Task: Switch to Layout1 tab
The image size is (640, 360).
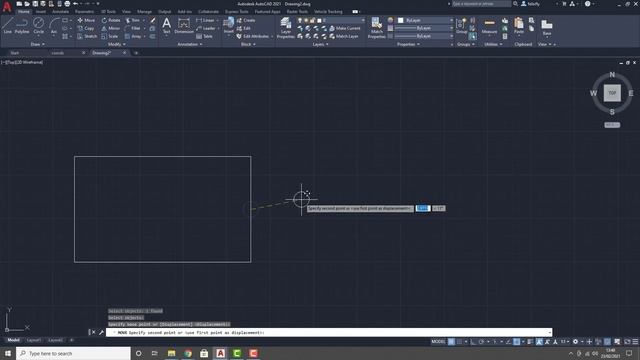Action: [x=33, y=340]
